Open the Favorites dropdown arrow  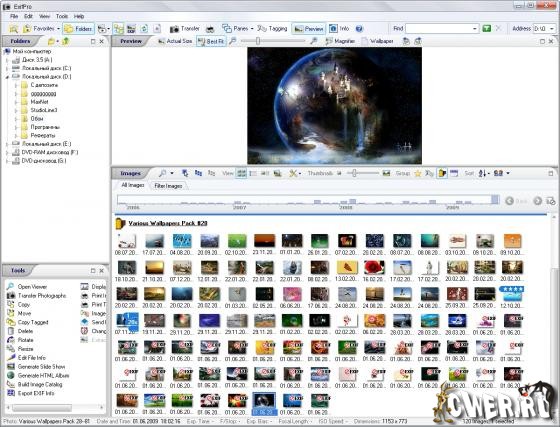tap(58, 29)
